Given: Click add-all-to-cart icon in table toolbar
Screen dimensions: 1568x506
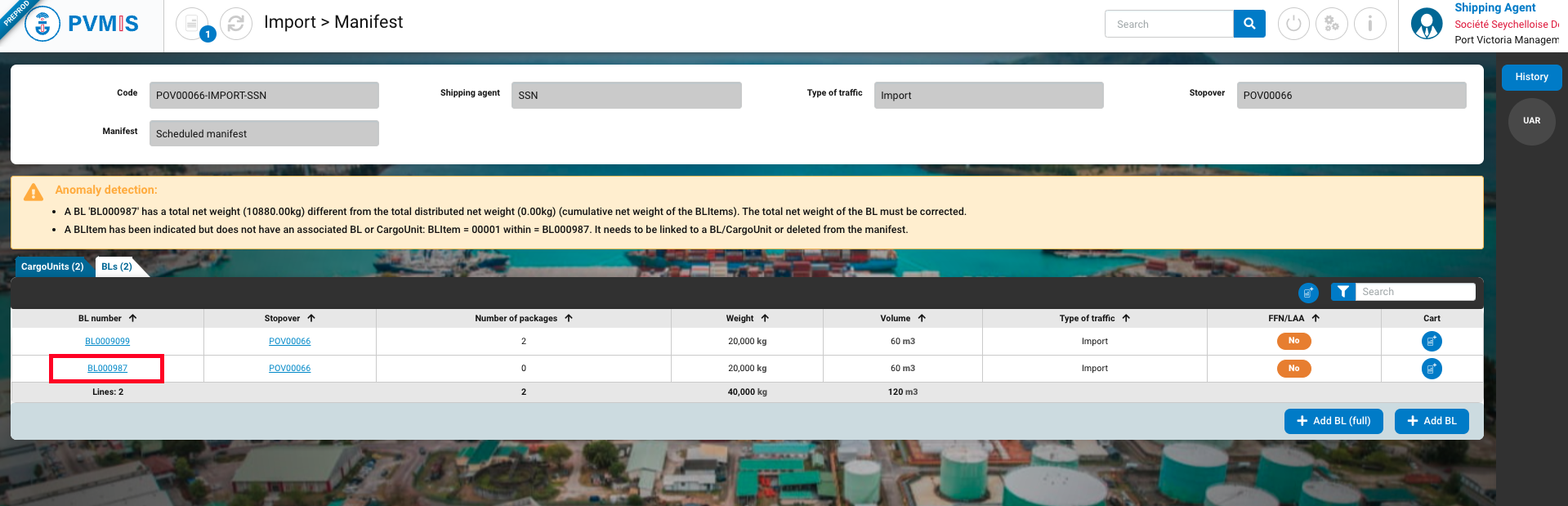Looking at the screenshot, I should pyautogui.click(x=1307, y=293).
